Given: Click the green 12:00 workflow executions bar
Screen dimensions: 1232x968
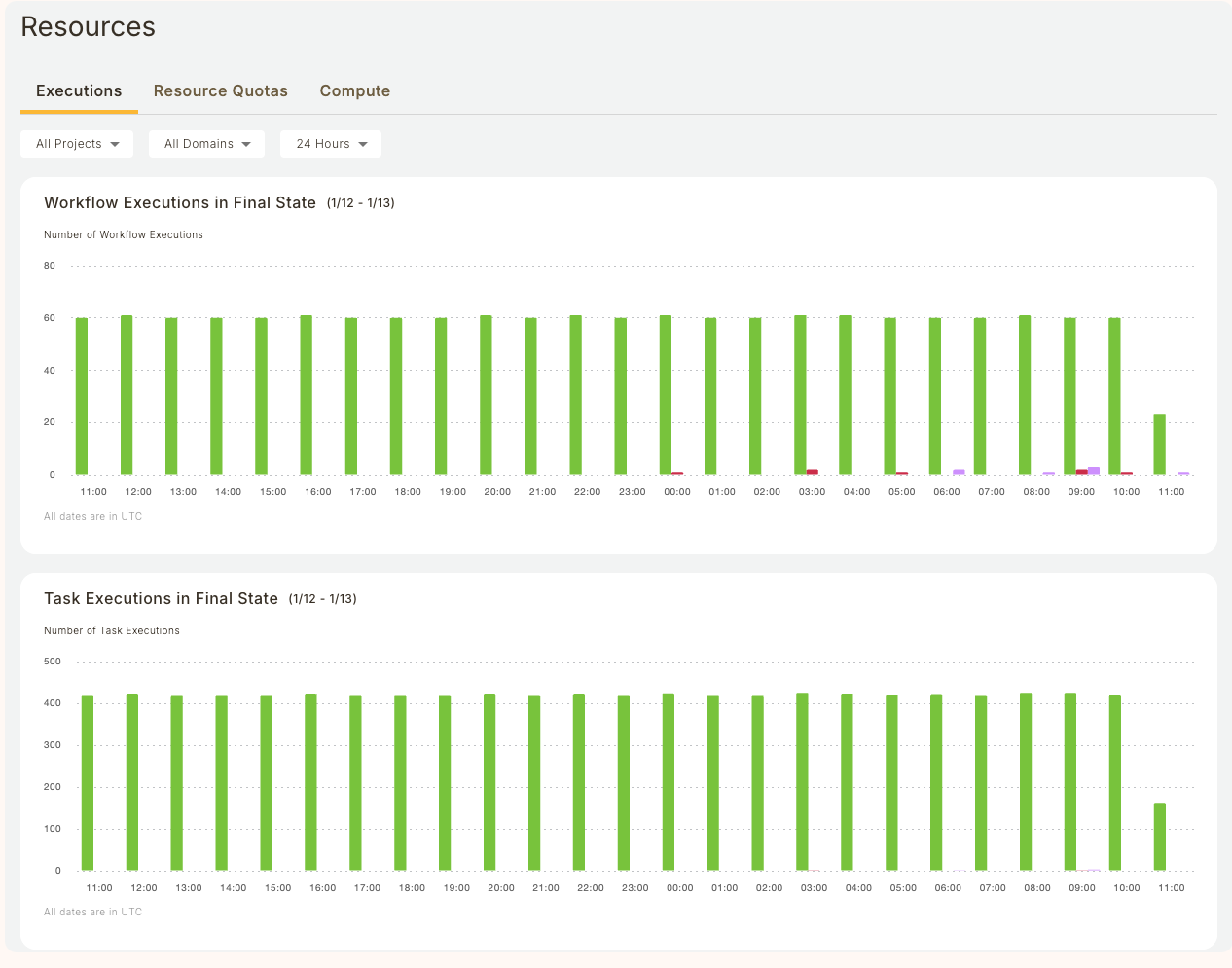Looking at the screenshot, I should [127, 395].
